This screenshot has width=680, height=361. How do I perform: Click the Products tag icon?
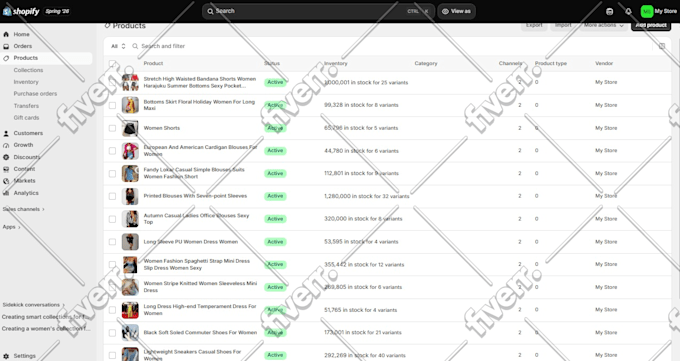click(6, 58)
